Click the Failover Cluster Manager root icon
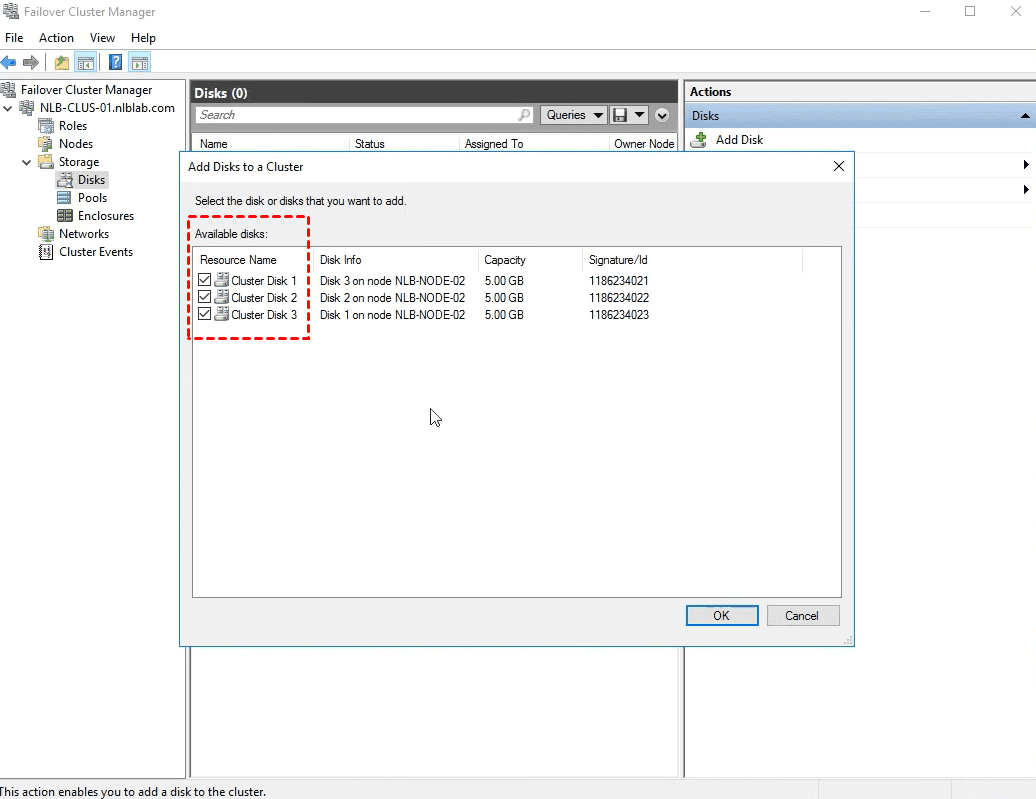The height and width of the screenshot is (799, 1036). (9, 89)
